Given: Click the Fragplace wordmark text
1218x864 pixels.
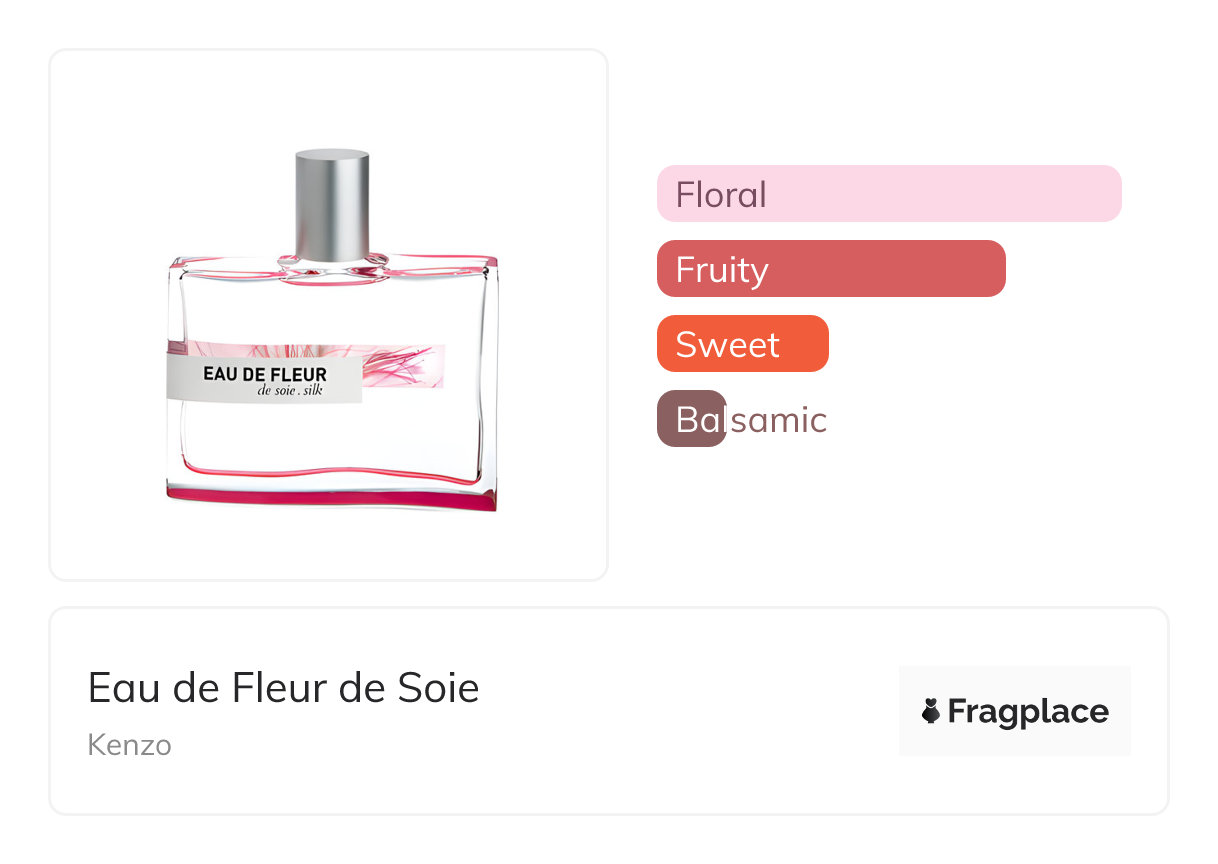Looking at the screenshot, I should pyautogui.click(x=1028, y=712).
